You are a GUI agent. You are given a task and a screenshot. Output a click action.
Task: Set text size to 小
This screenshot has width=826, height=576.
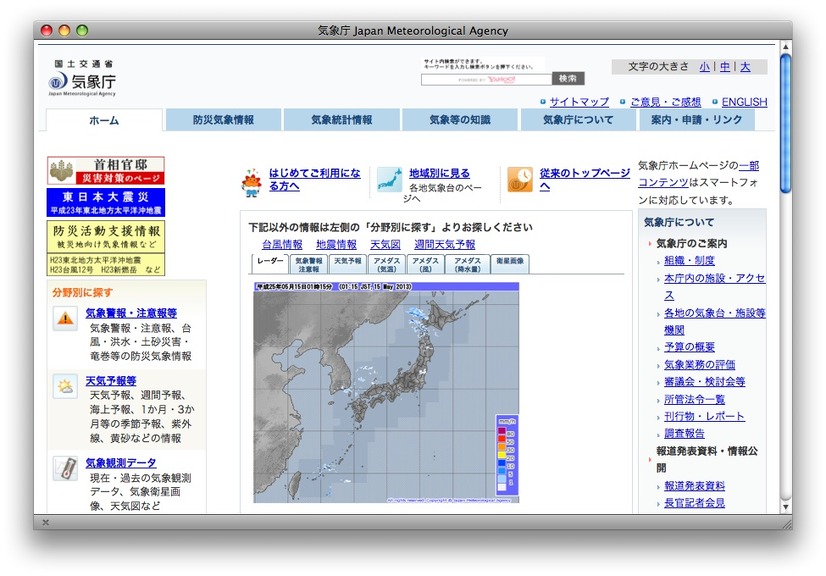(704, 67)
